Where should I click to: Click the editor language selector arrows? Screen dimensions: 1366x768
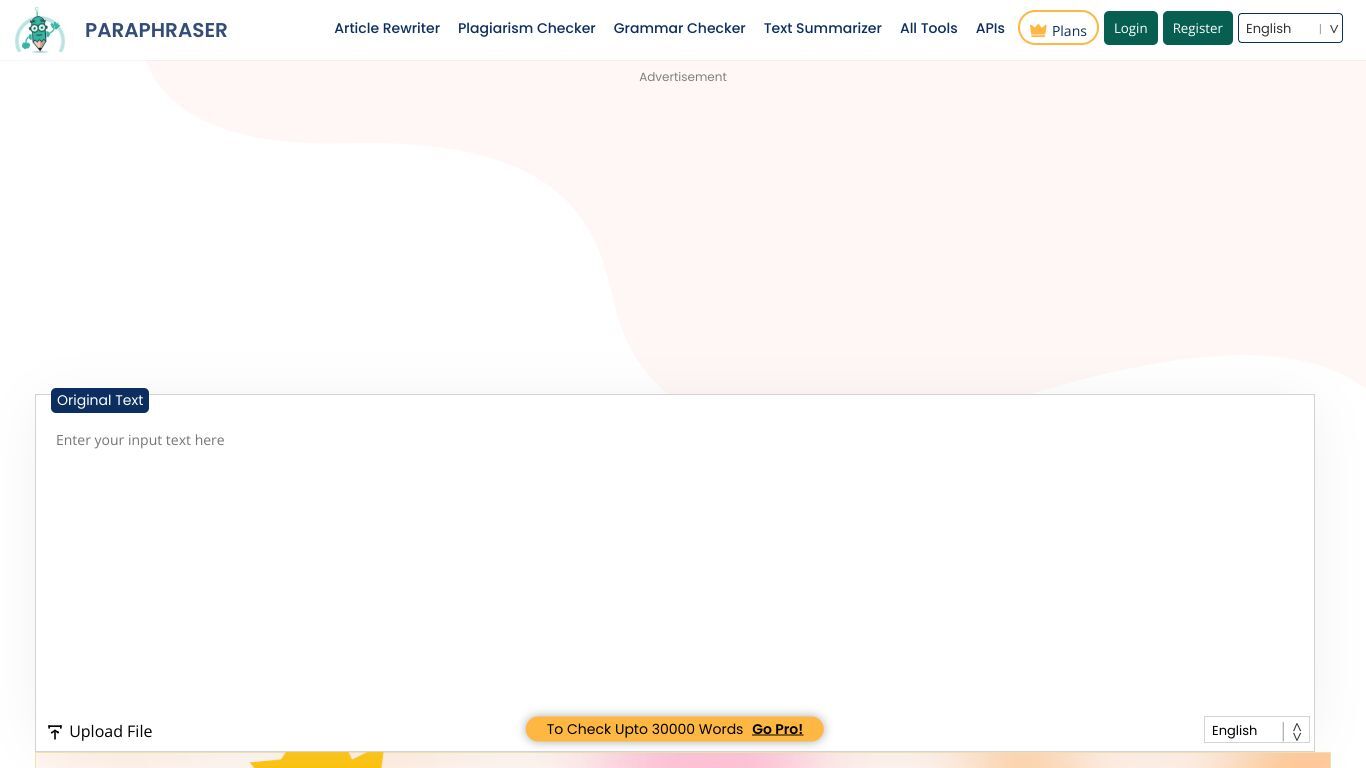click(1297, 731)
